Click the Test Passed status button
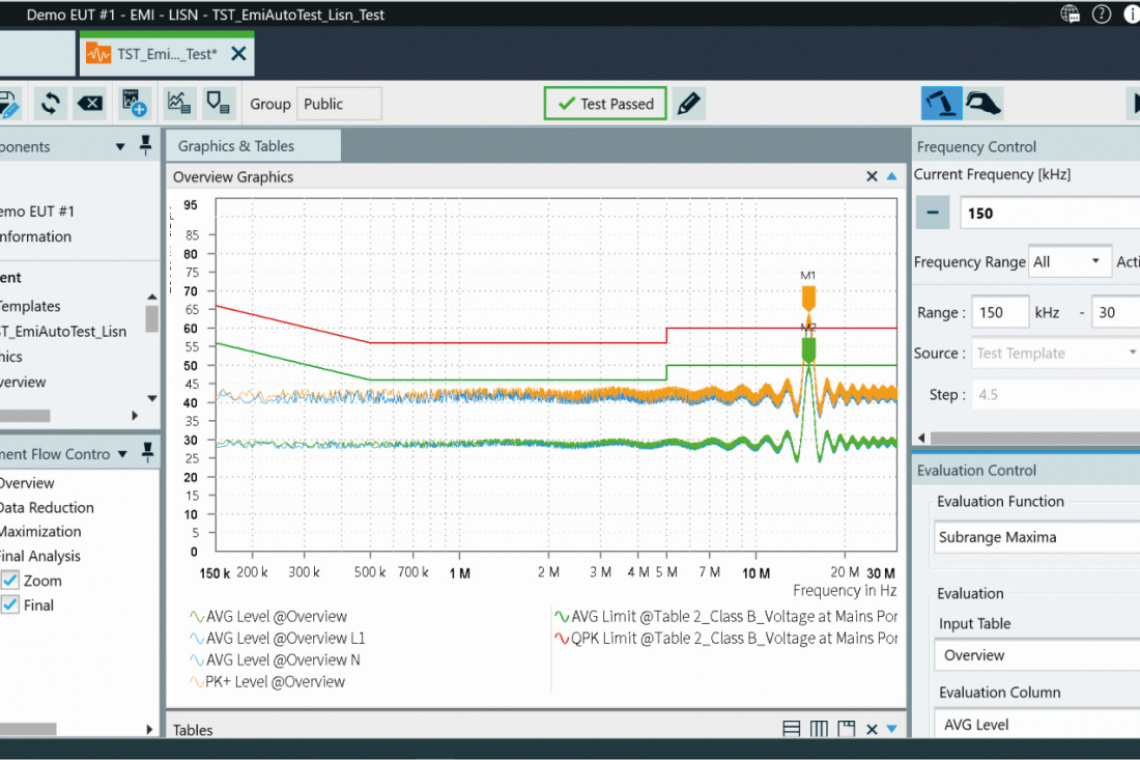Viewport: 1140px width, 760px height. pyautogui.click(x=605, y=103)
